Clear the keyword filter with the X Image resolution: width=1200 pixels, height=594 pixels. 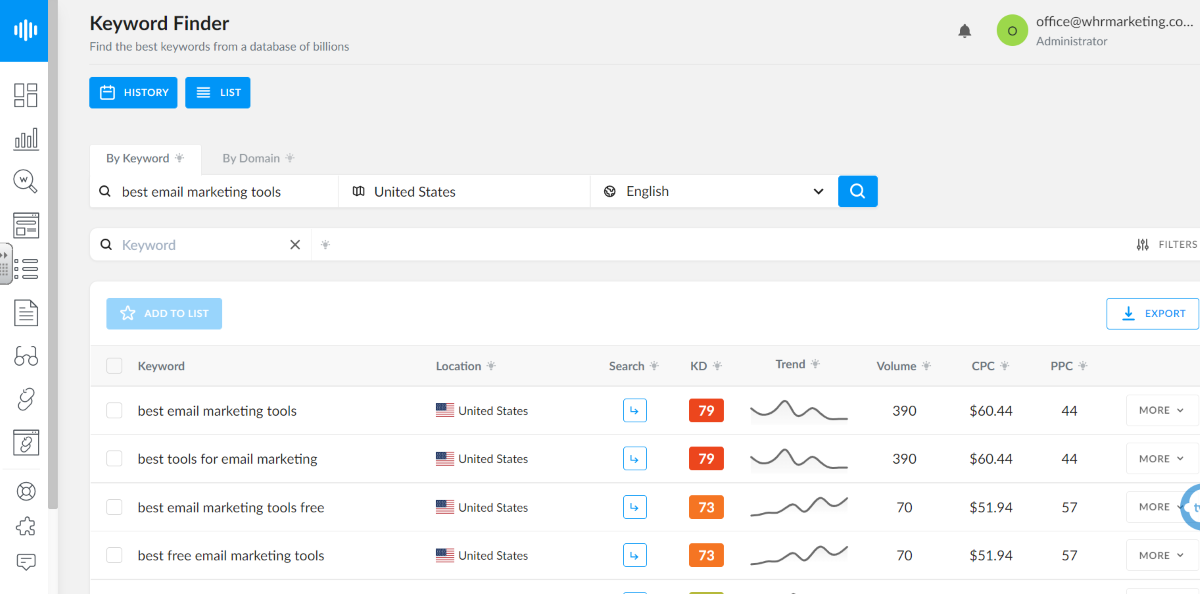point(295,245)
